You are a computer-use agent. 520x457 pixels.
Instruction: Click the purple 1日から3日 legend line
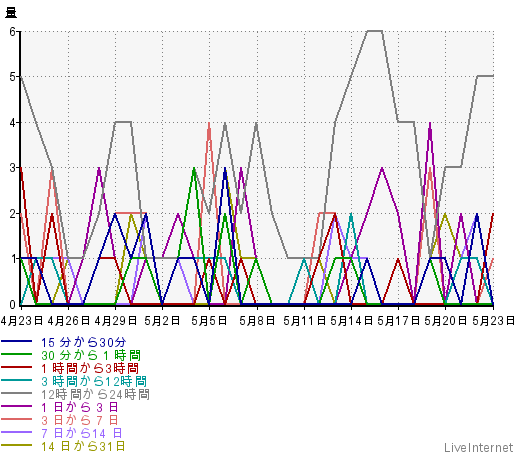pos(17,406)
